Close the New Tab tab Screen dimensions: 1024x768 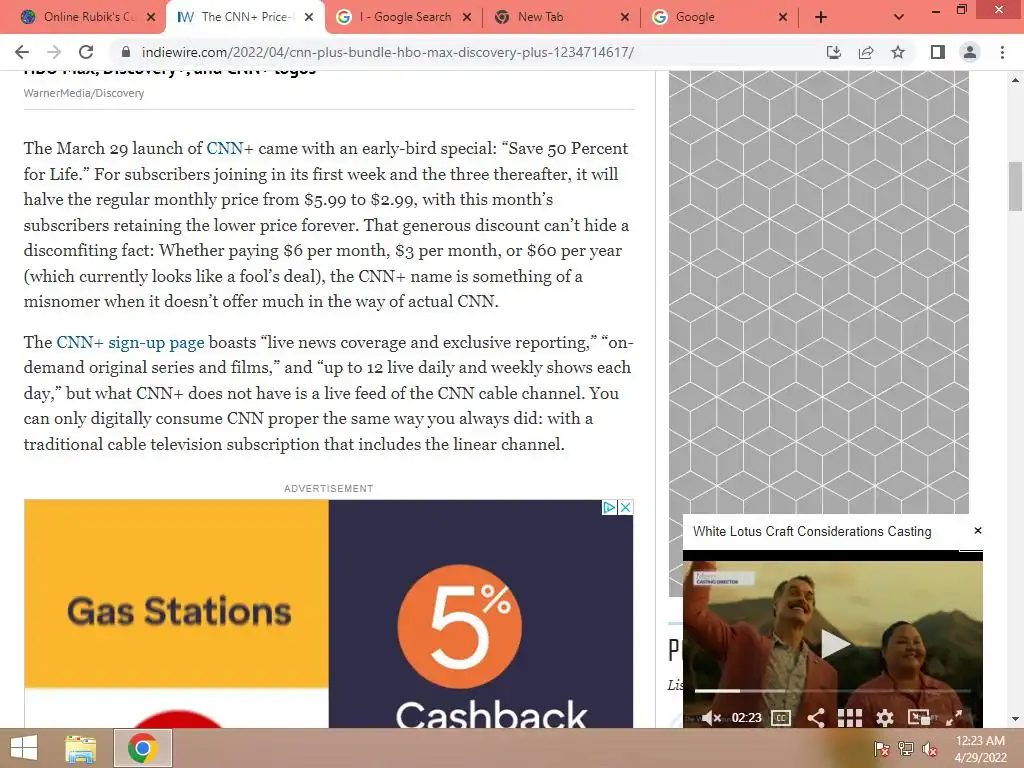625,17
